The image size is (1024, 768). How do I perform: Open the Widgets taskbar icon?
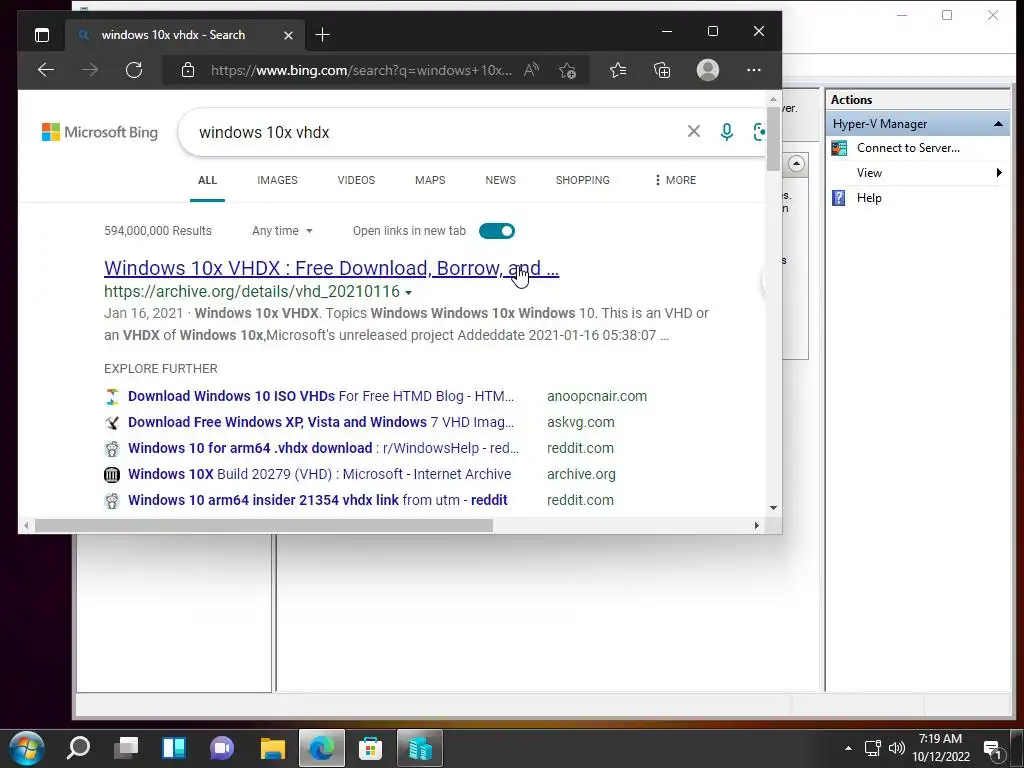point(174,748)
